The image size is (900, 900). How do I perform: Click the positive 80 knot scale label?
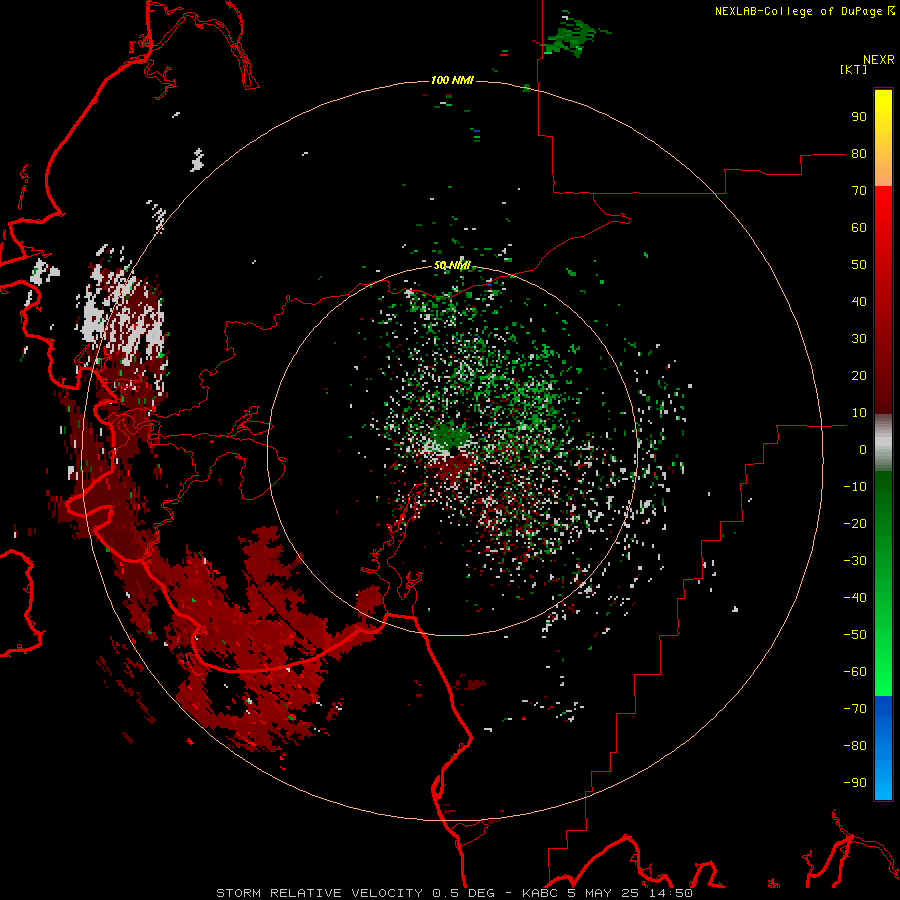point(859,154)
